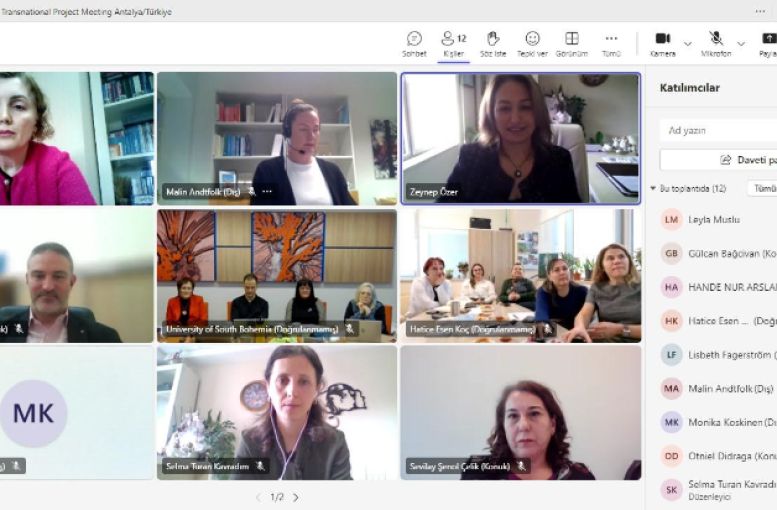This screenshot has height=510, width=777.
Task: Open the Görünüm view options
Action: pos(571,45)
